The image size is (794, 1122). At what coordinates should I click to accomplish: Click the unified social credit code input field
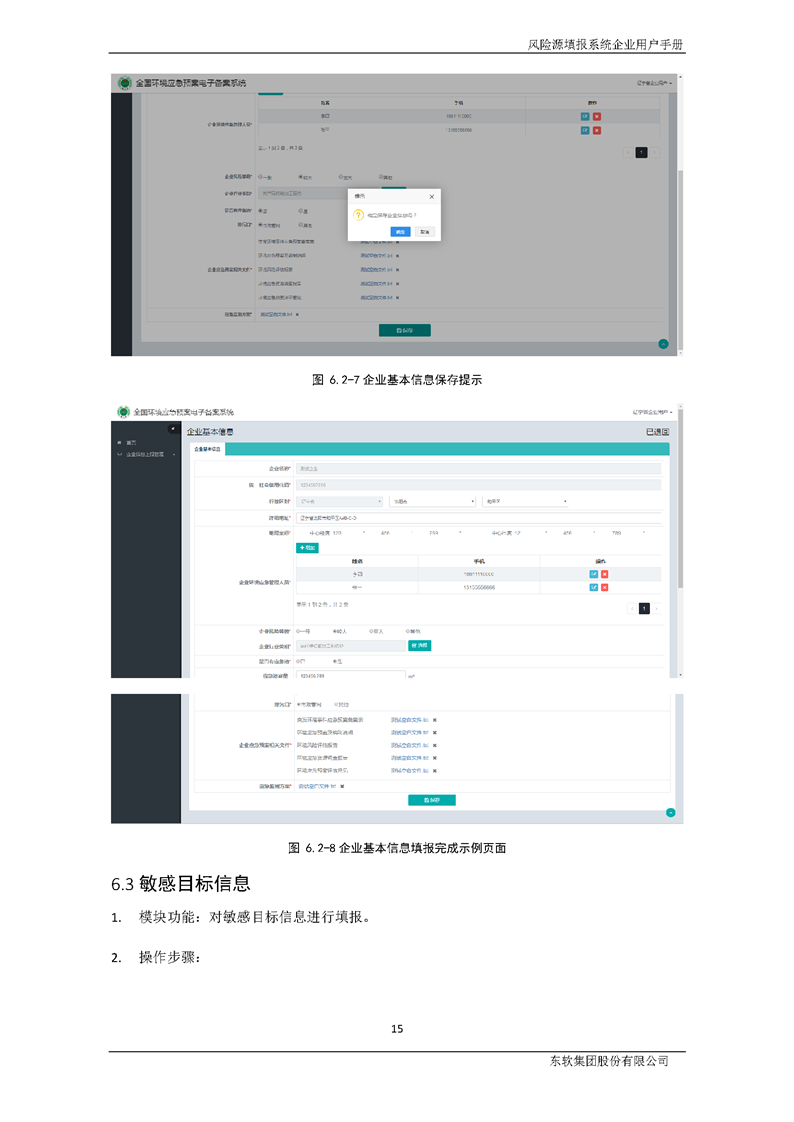tap(479, 485)
